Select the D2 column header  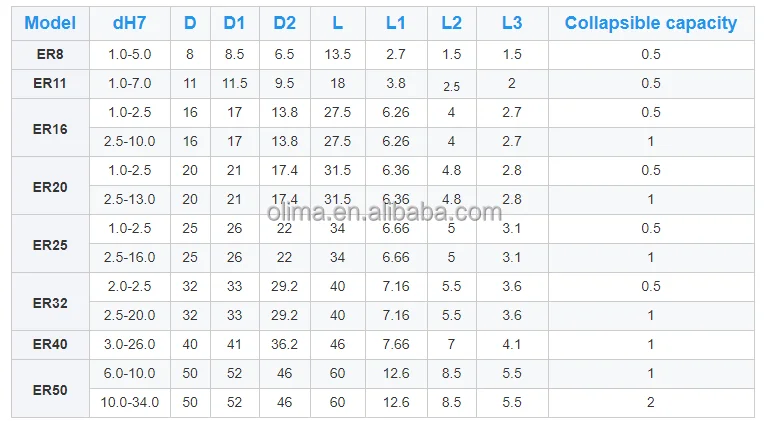[284, 23]
